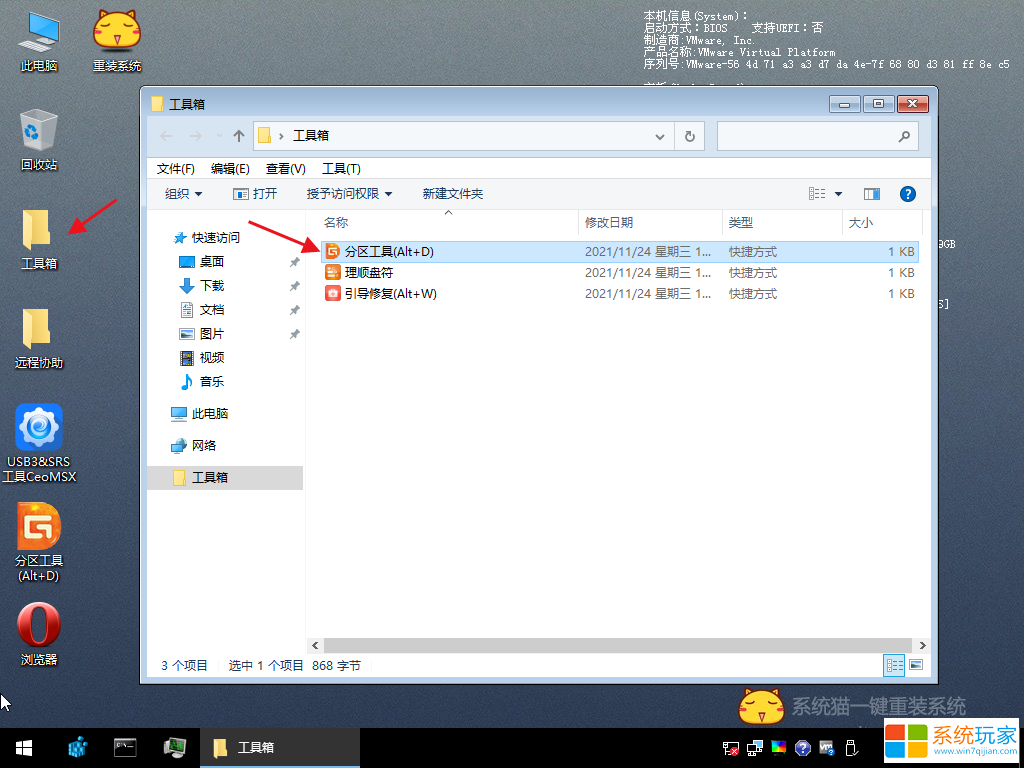This screenshot has height=768, width=1024.
Task: Select 分区工具(Alt+D) file in list
Action: click(x=619, y=251)
